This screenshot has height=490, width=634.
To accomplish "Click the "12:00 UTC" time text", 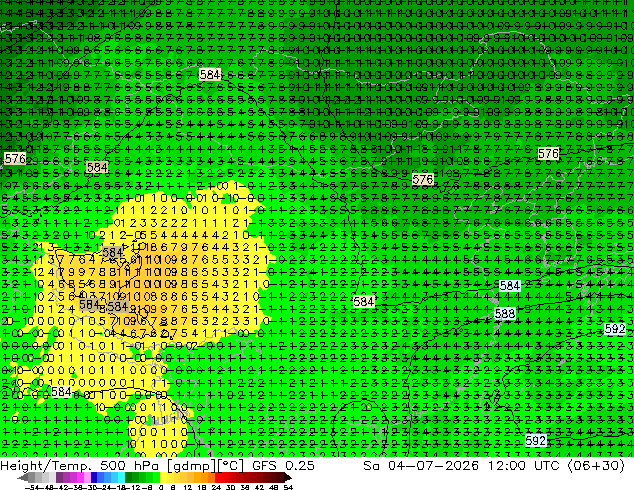I will point(523,466).
